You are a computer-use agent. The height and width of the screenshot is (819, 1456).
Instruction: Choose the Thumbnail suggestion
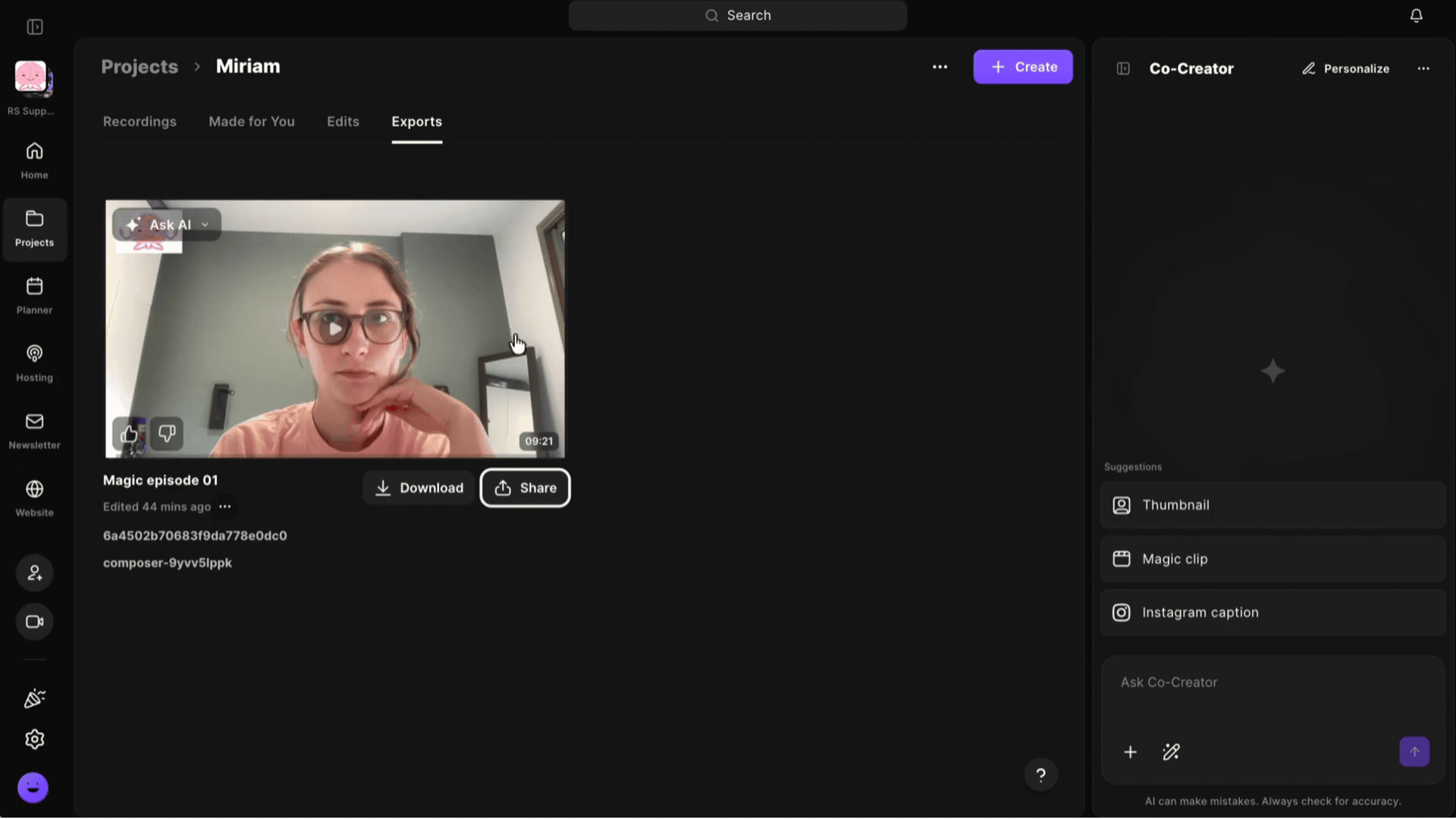tap(1272, 505)
